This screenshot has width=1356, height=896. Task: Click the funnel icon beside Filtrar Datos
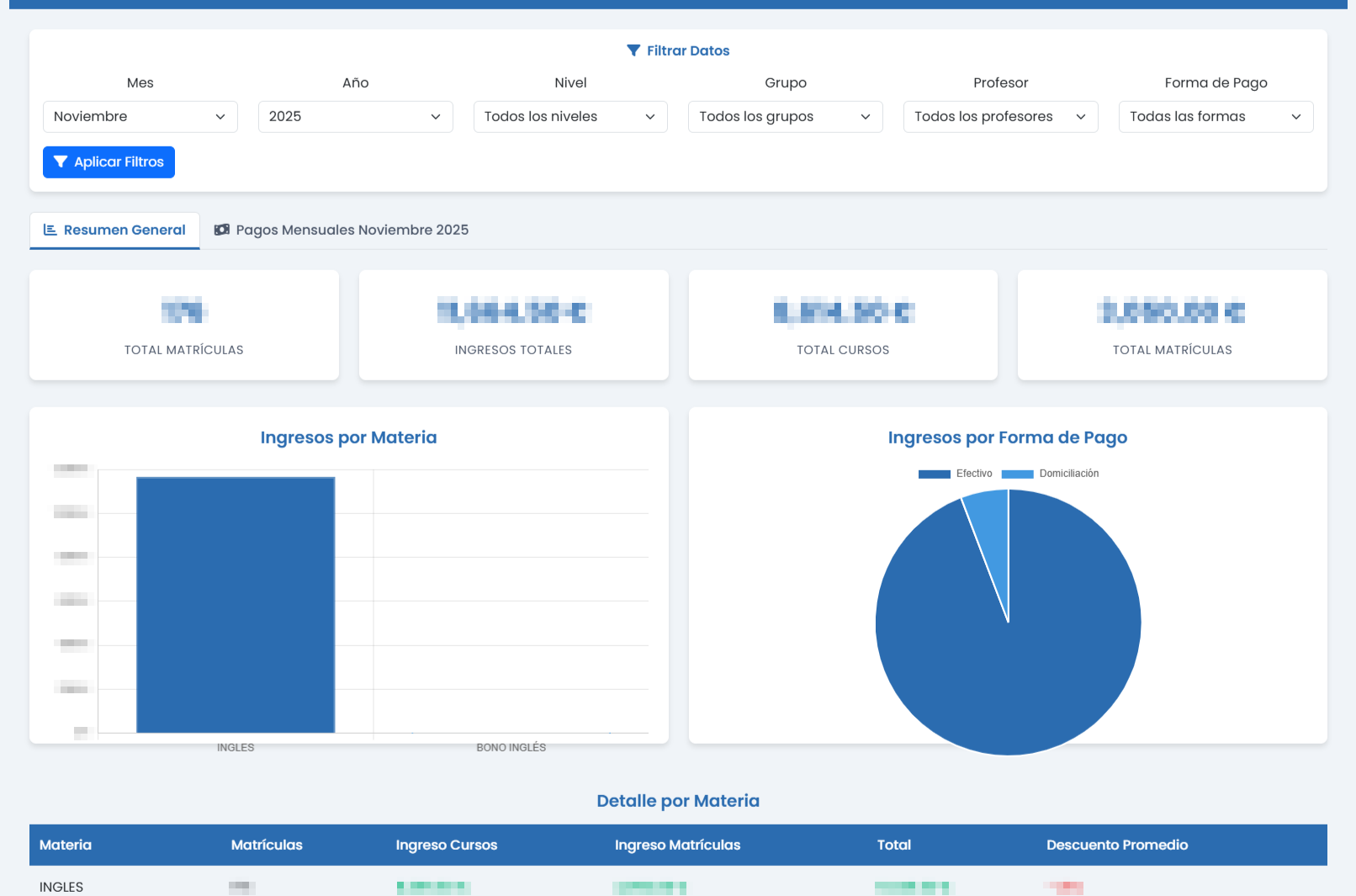633,50
